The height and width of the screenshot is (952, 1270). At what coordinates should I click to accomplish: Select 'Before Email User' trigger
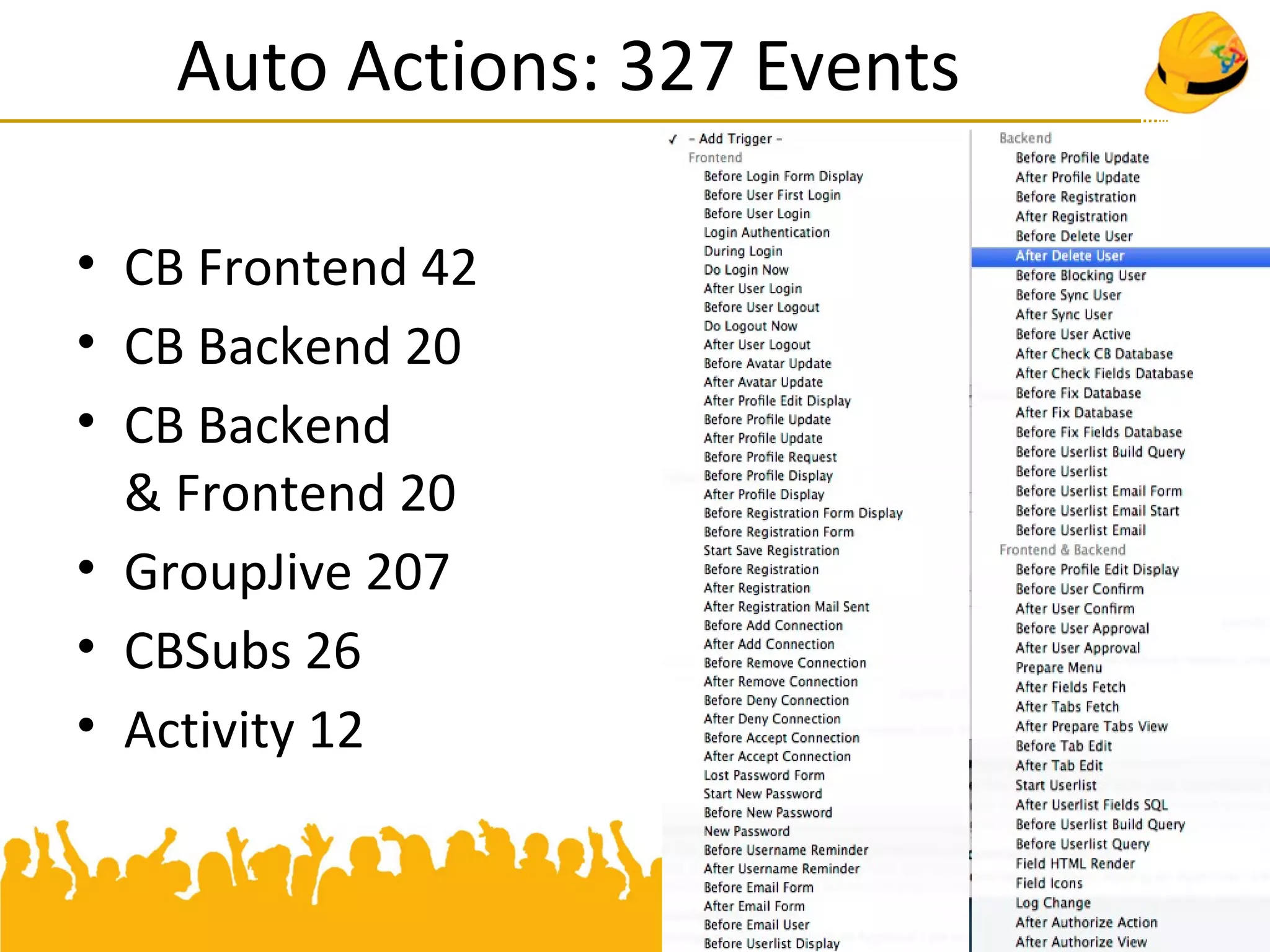coord(757,925)
